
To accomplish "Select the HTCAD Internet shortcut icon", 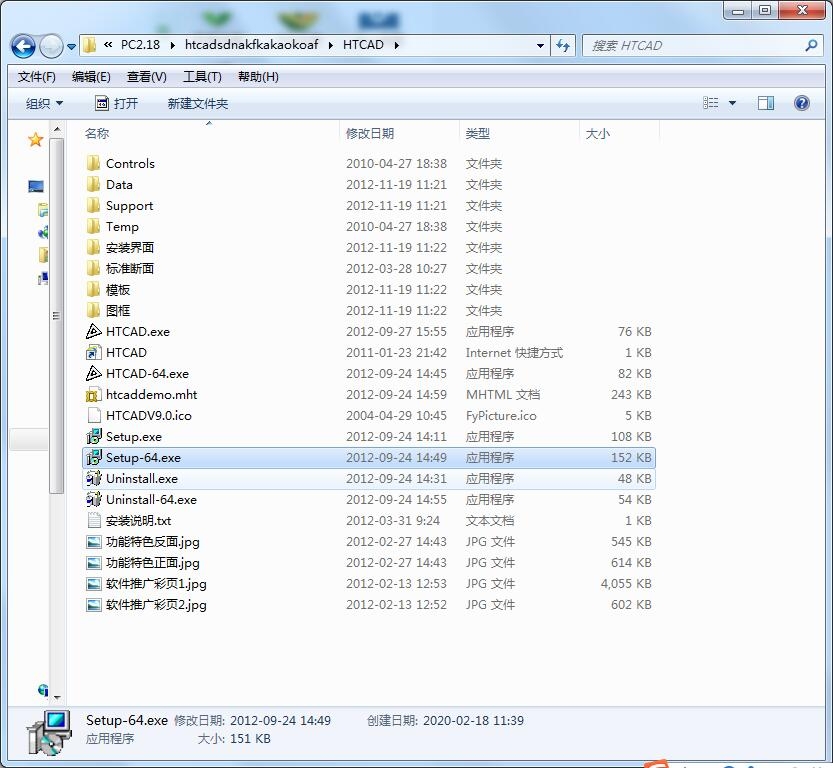I will click(94, 352).
